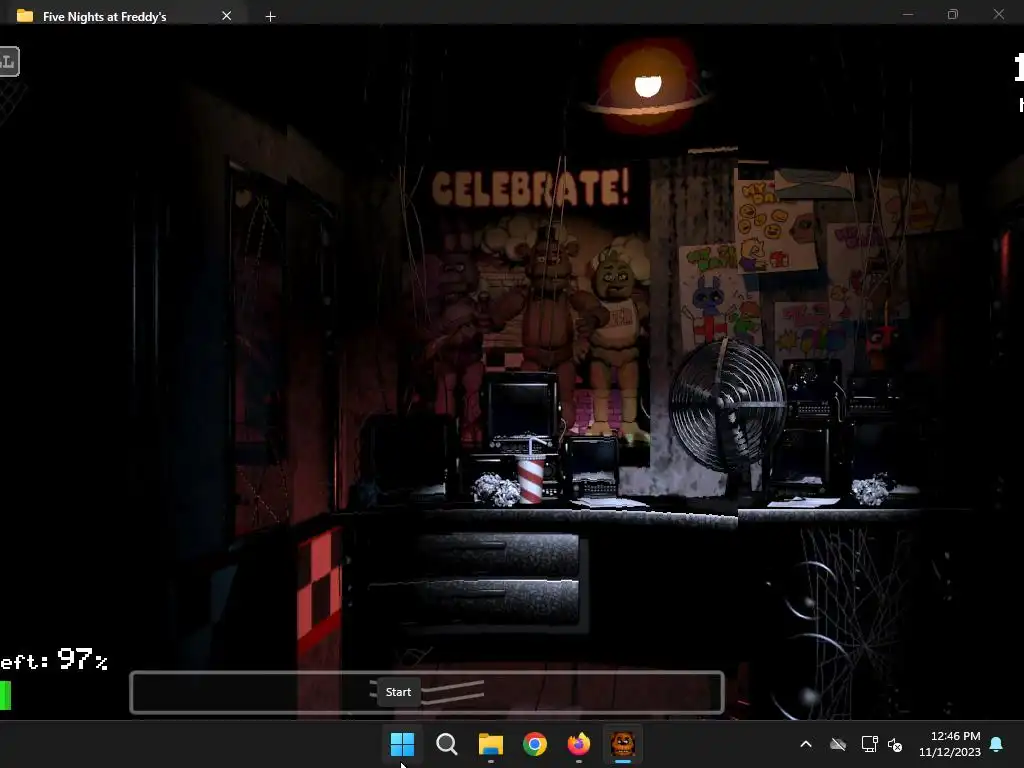Close the Five Nights at Freddy's tab
This screenshot has height=768, width=1024.
(x=227, y=16)
